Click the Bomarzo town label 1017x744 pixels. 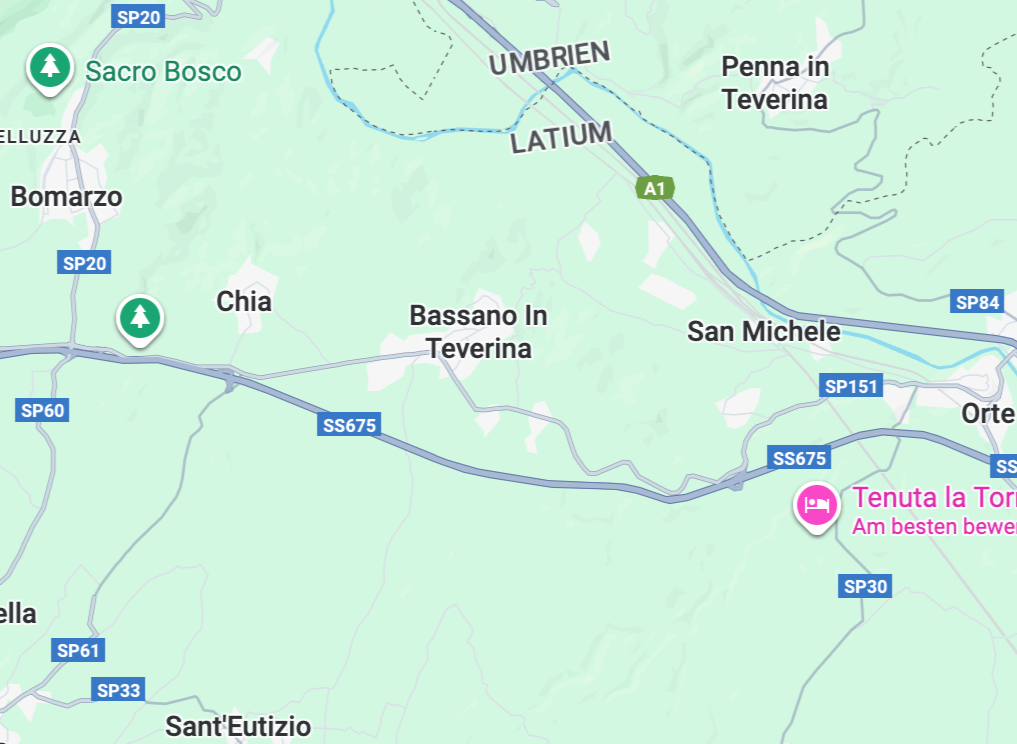66,197
